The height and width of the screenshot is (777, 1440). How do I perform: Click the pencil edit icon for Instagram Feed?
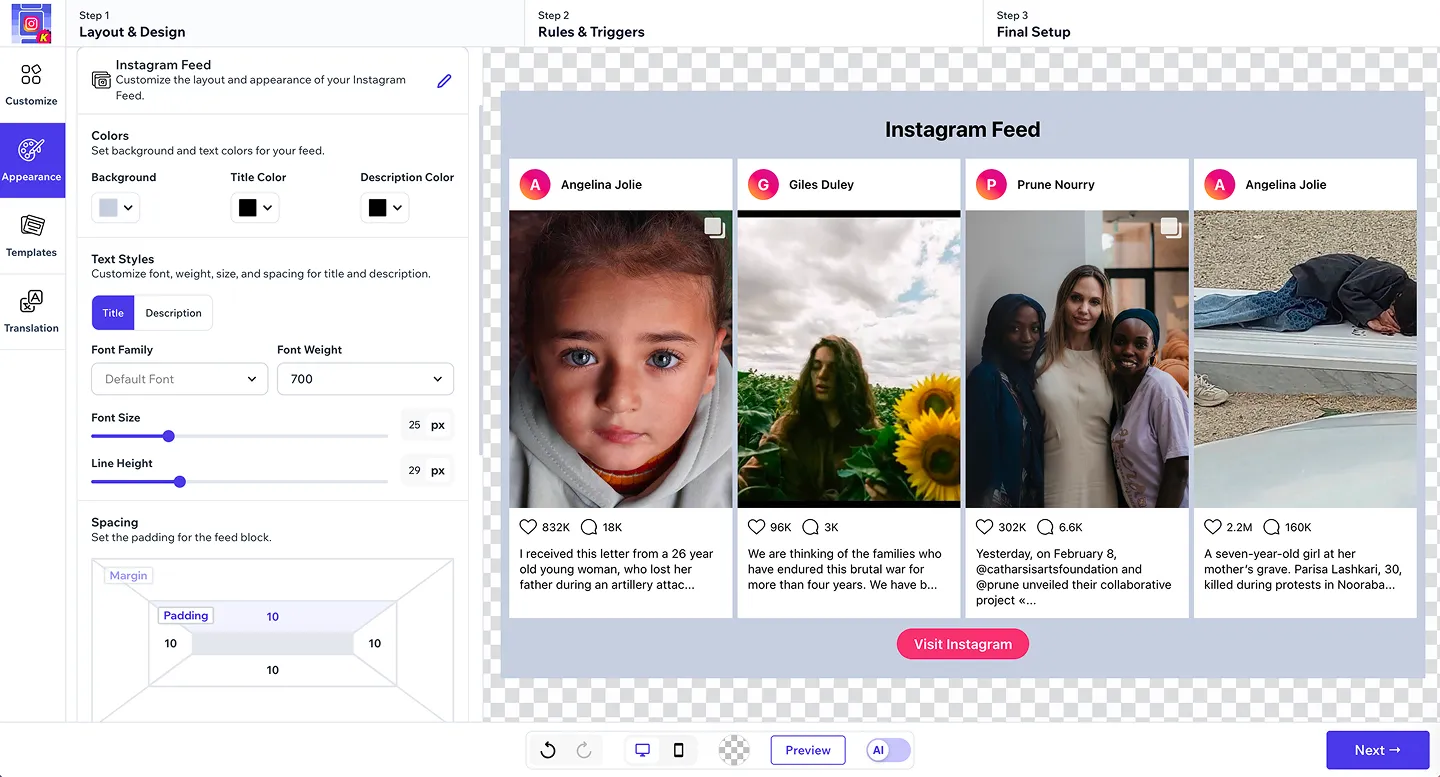pyautogui.click(x=444, y=81)
